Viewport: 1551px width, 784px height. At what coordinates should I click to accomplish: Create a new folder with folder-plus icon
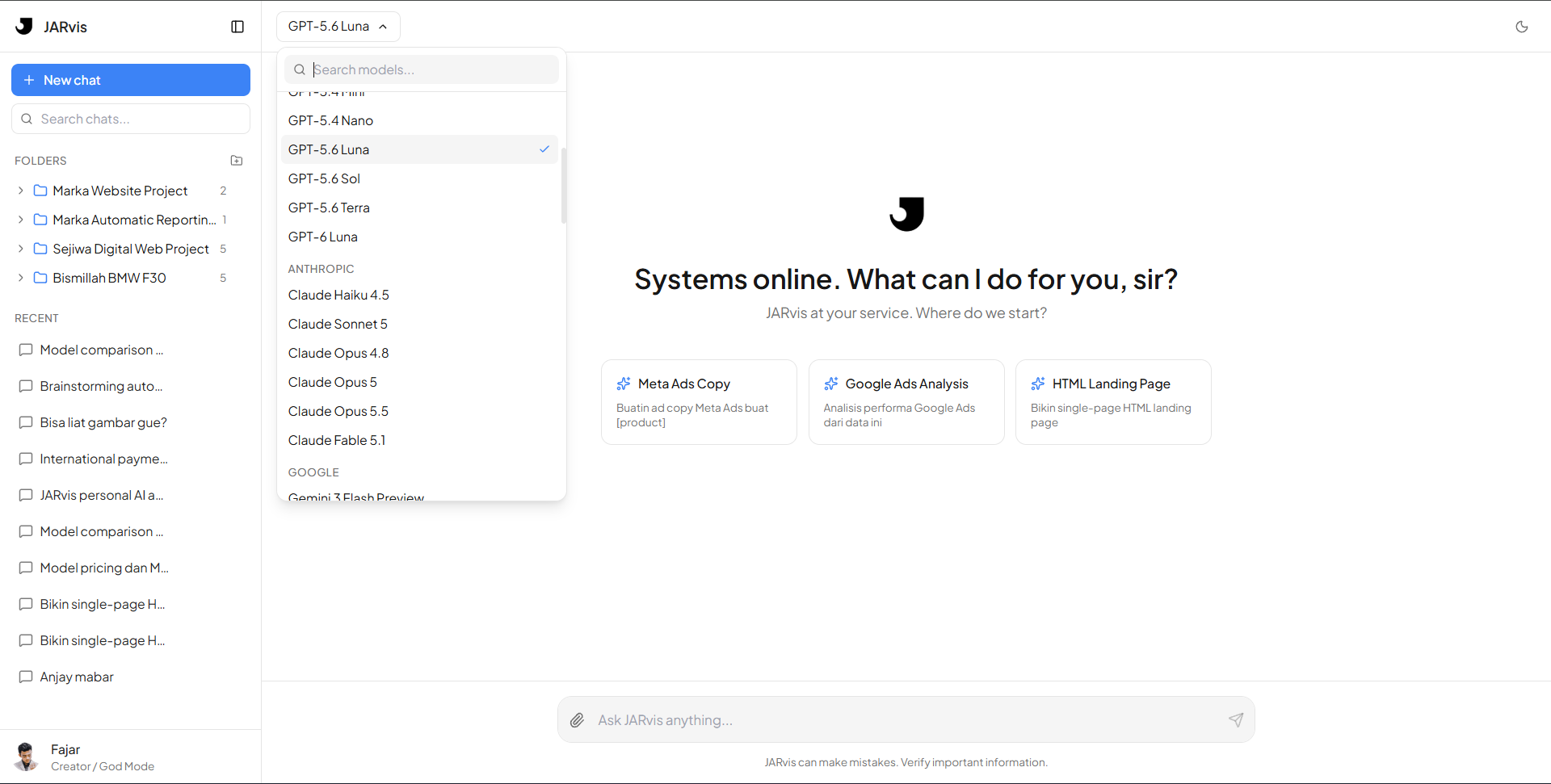(237, 161)
